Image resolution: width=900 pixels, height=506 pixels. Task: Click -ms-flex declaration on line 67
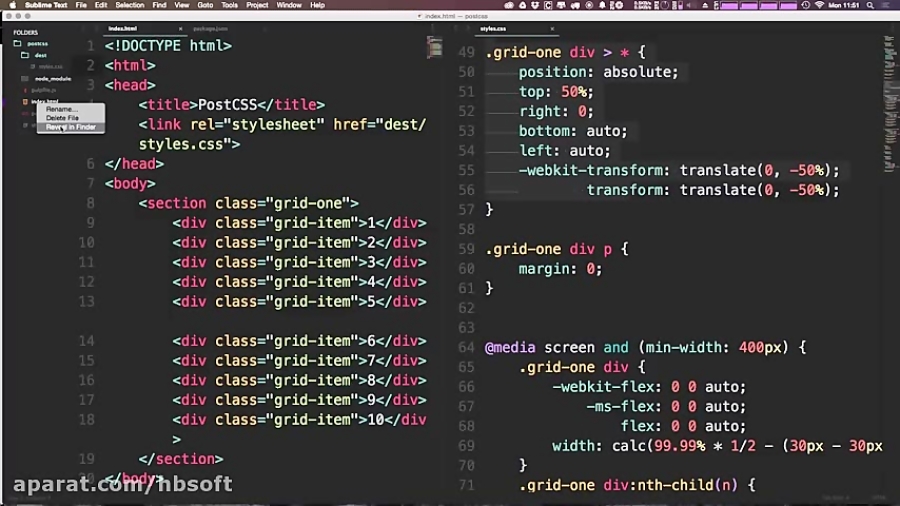666,407
